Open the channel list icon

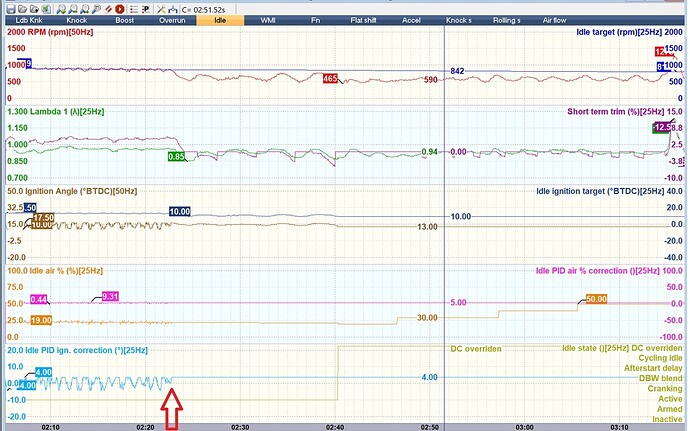(x=134, y=9)
